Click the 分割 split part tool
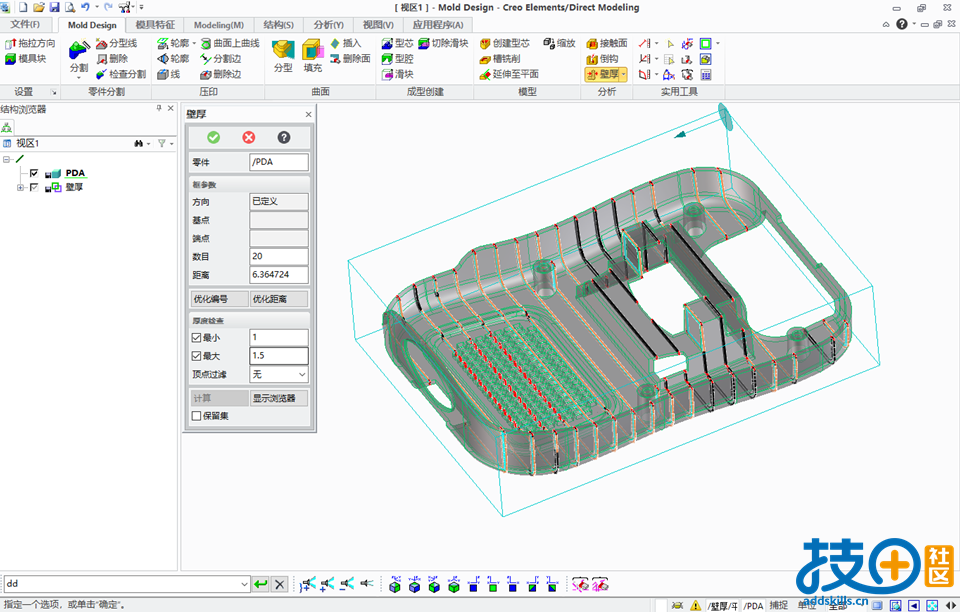The image size is (960, 612). pyautogui.click(x=79, y=56)
